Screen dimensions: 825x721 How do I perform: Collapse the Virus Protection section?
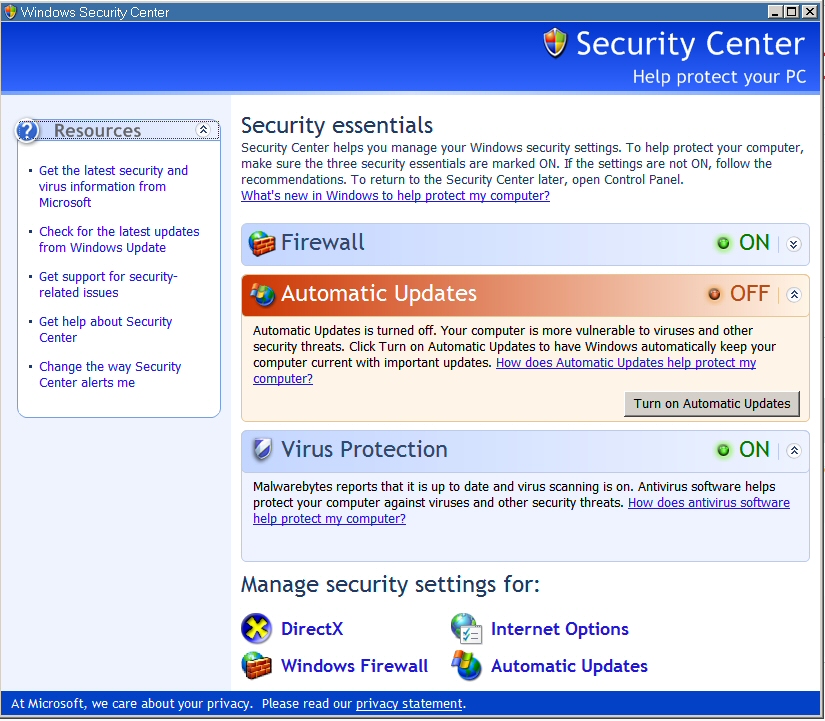pyautogui.click(x=793, y=450)
